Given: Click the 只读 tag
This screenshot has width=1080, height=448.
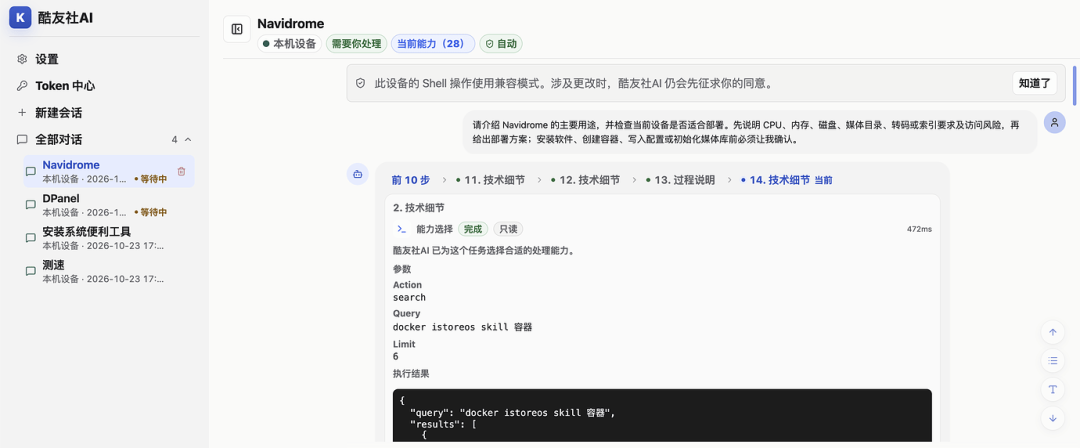Looking at the screenshot, I should tap(508, 229).
